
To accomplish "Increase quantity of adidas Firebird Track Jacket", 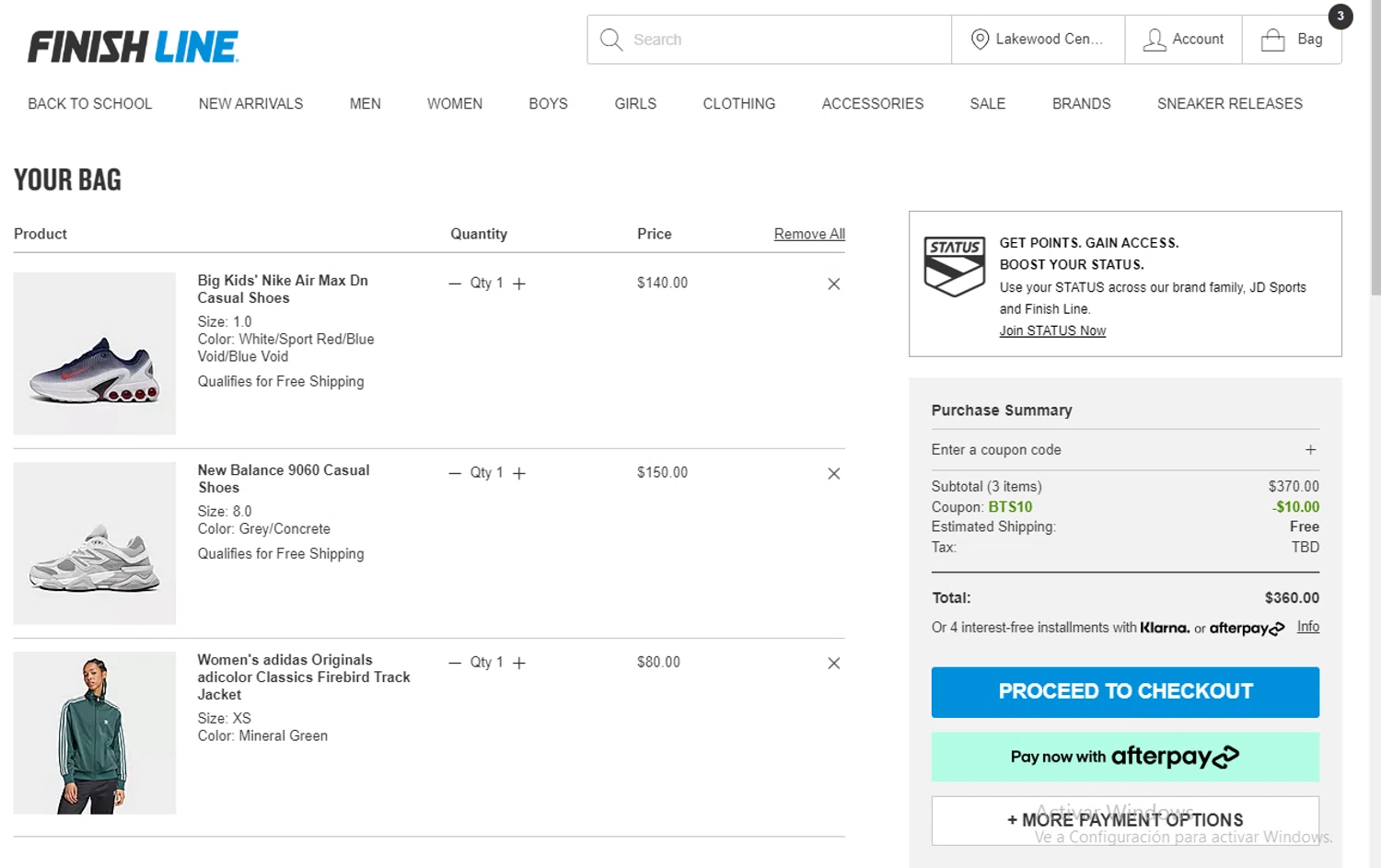I will click(x=519, y=663).
